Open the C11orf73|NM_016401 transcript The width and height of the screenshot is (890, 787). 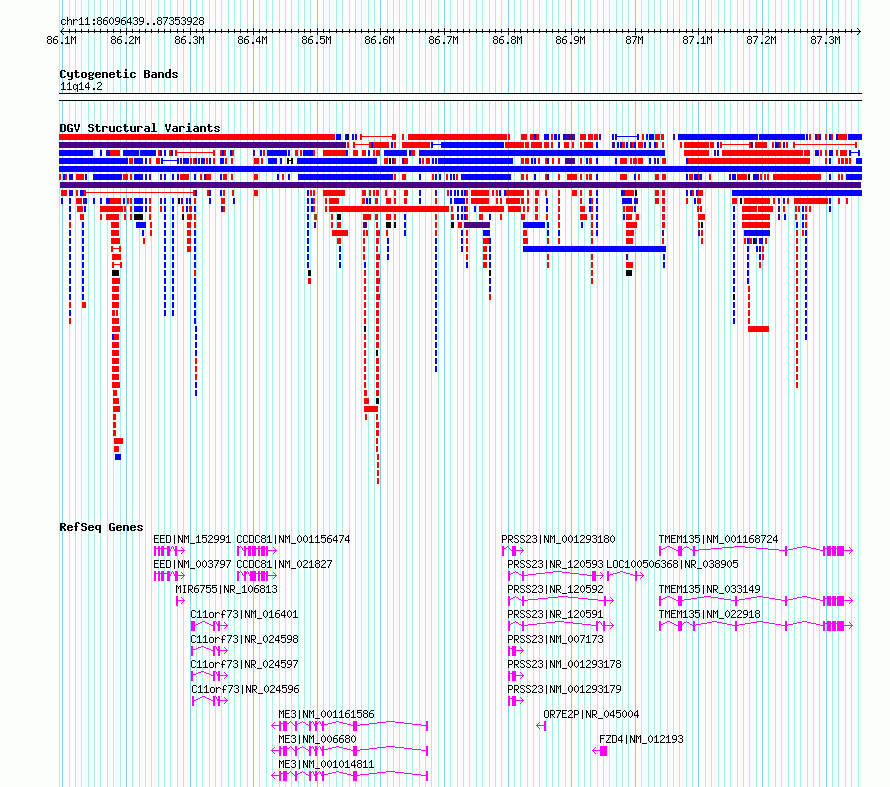(x=244, y=615)
